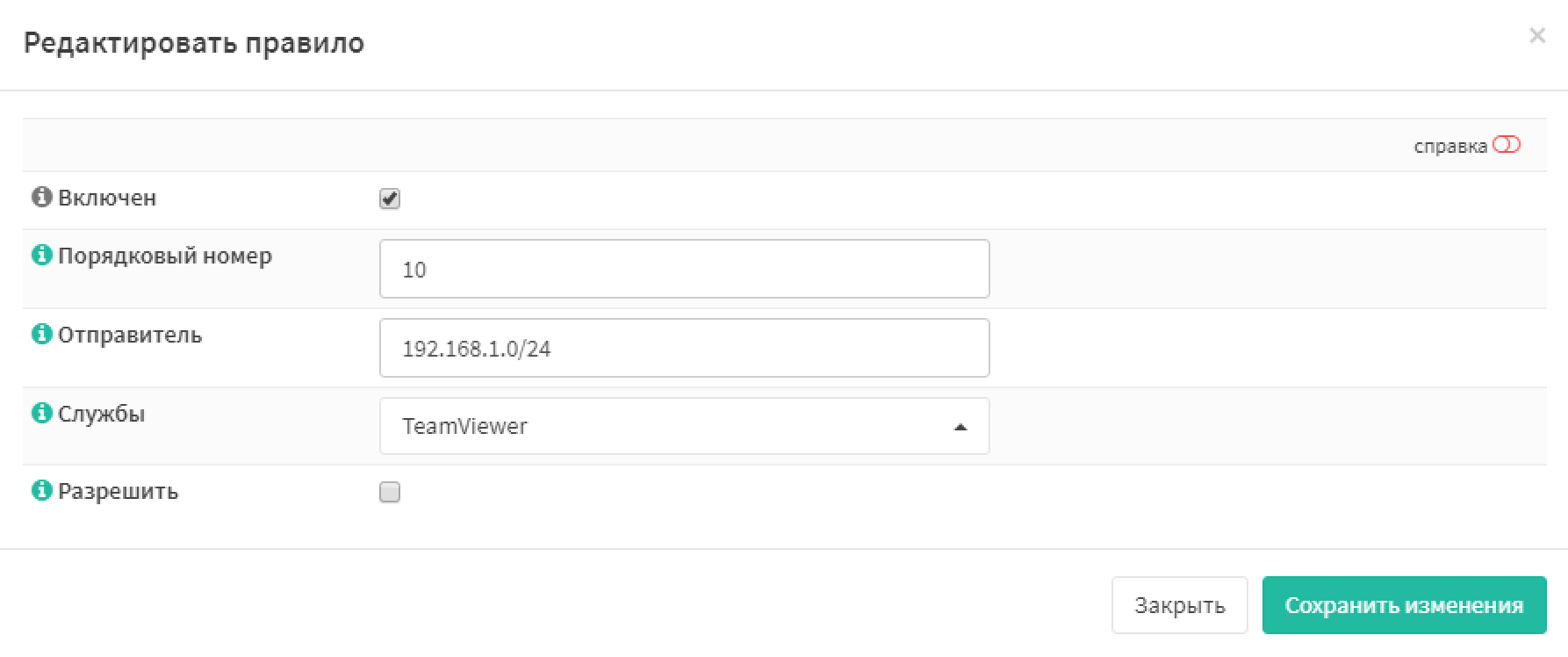The height and width of the screenshot is (657, 1568).
Task: Click the Редактировать правило dialog title
Action: [x=194, y=43]
